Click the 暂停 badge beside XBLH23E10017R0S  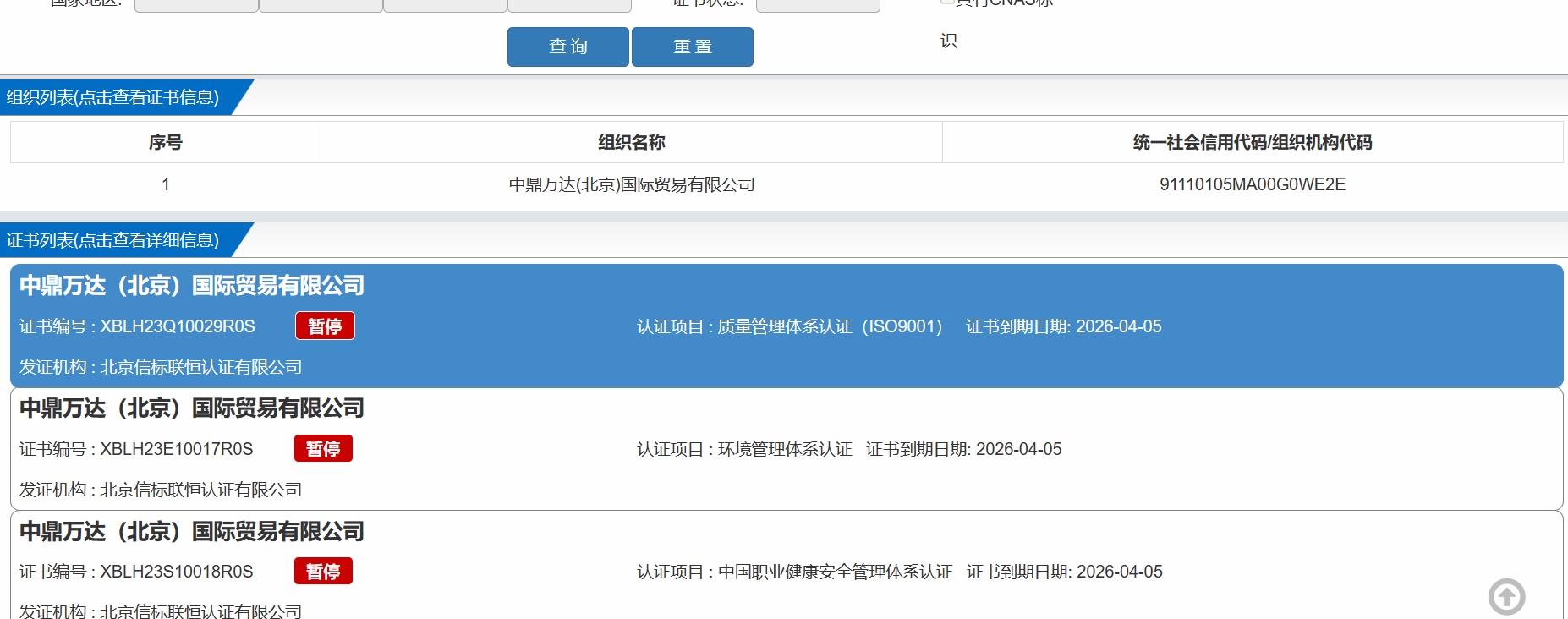pyautogui.click(x=323, y=449)
